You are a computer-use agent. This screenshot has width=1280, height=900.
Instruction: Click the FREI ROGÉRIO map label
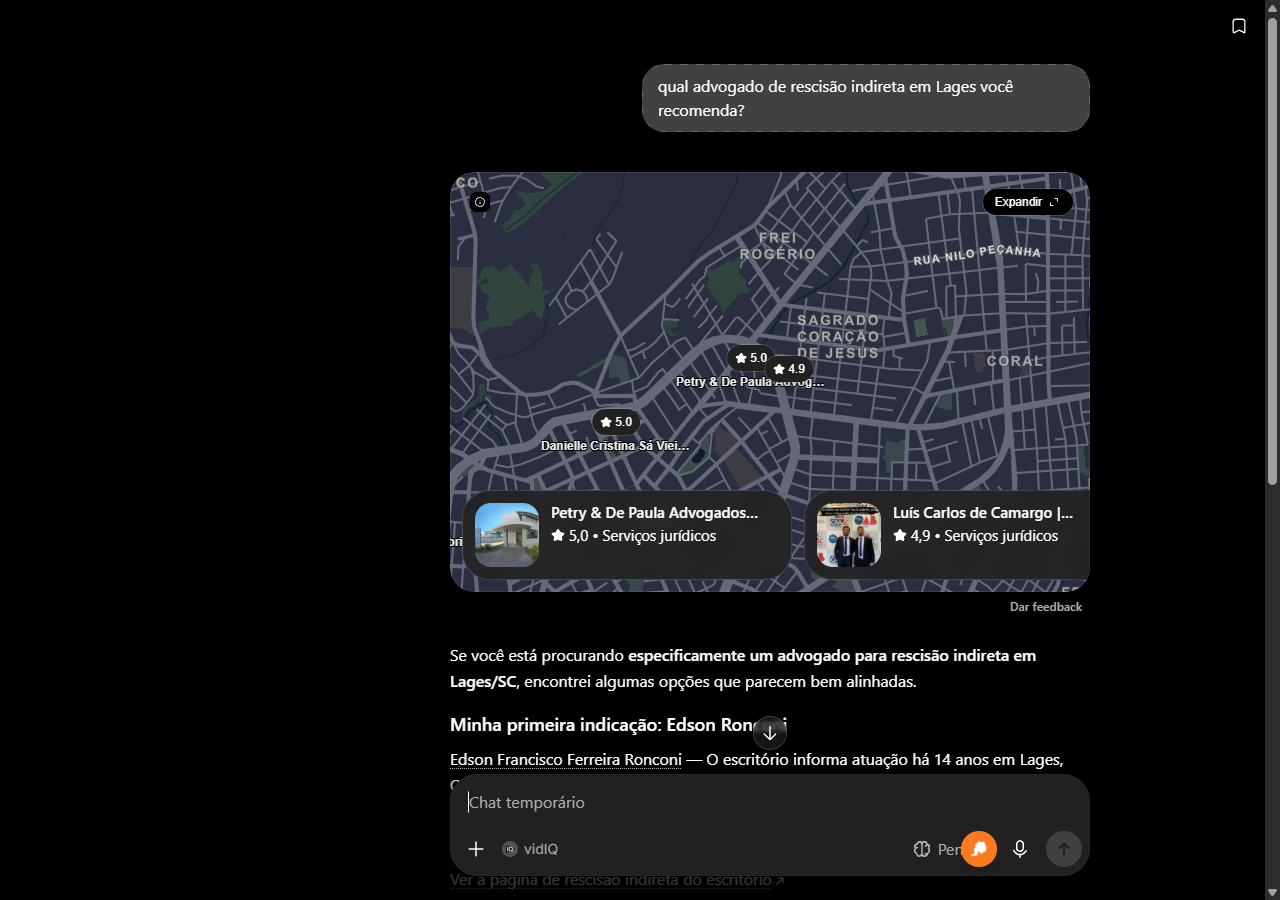779,246
